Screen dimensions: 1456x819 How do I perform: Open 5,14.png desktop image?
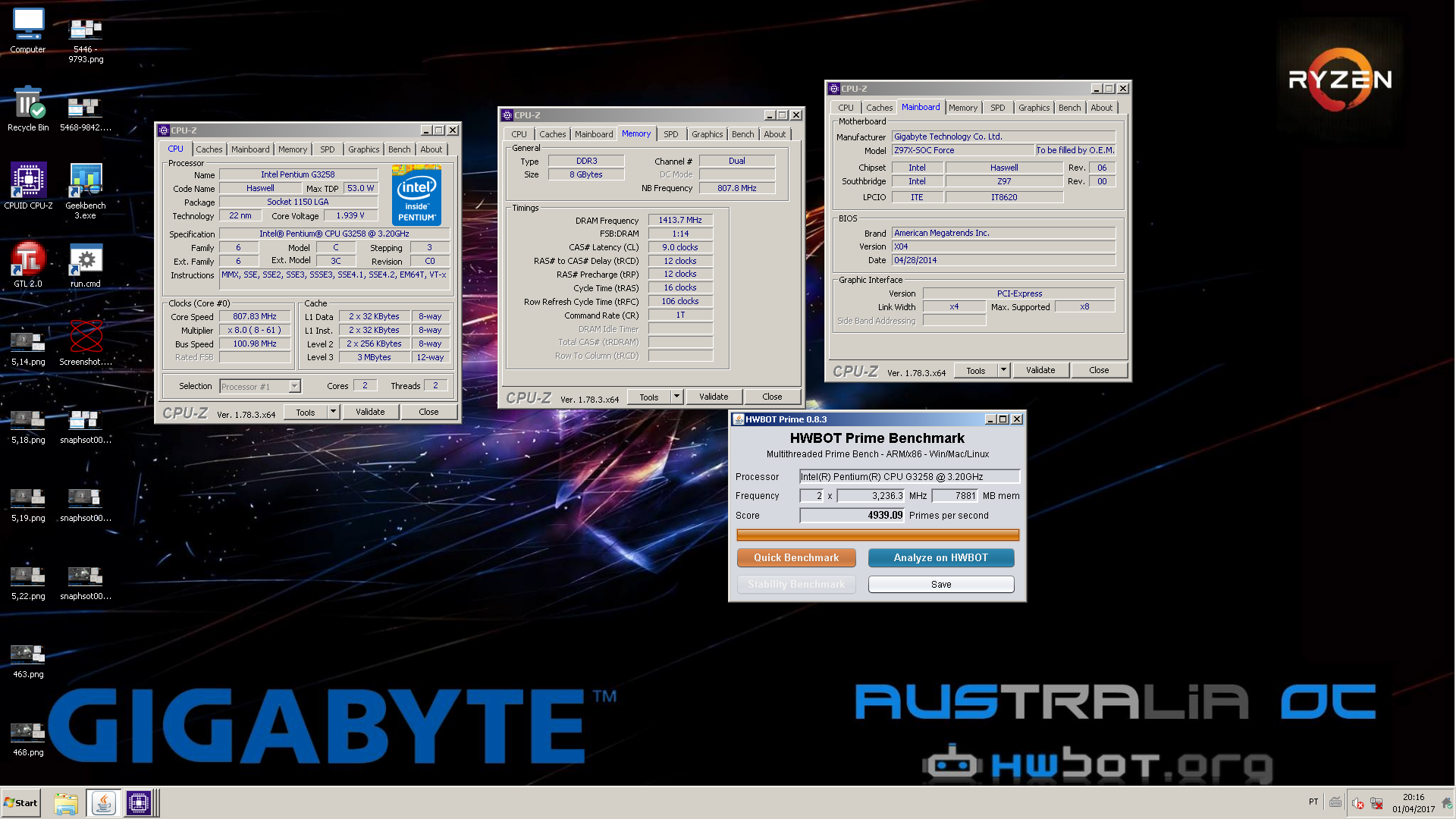pos(28,349)
